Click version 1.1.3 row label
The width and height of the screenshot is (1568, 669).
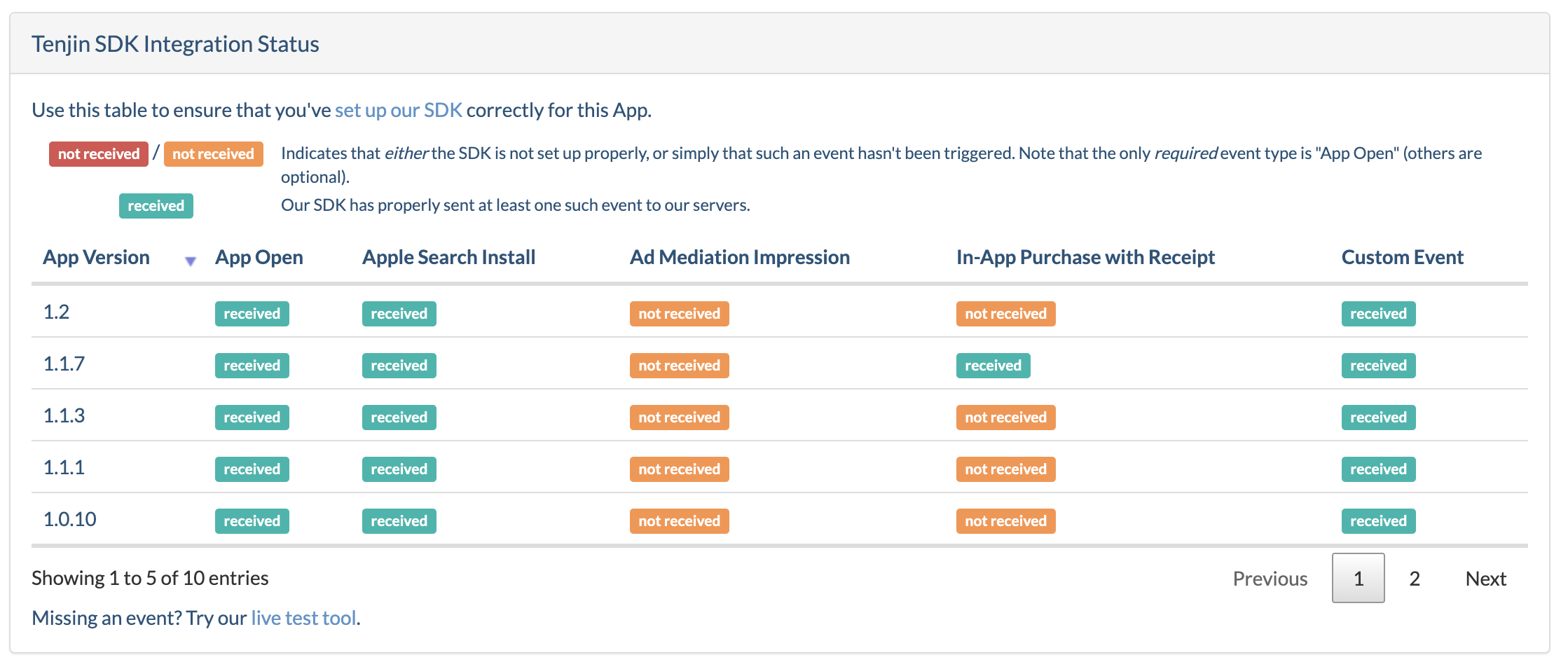click(x=64, y=416)
